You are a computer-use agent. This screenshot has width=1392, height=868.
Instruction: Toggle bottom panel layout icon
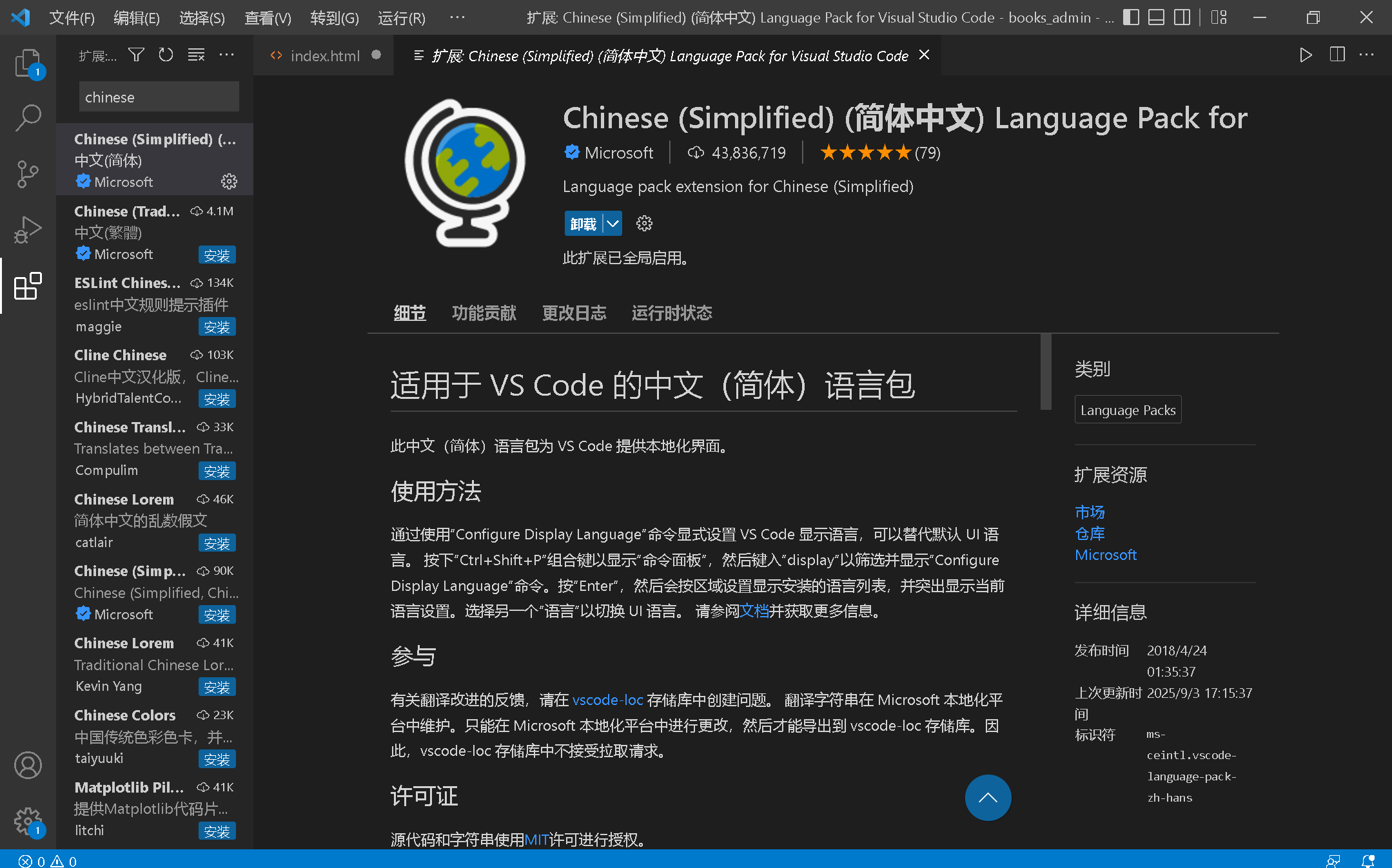(x=1157, y=17)
